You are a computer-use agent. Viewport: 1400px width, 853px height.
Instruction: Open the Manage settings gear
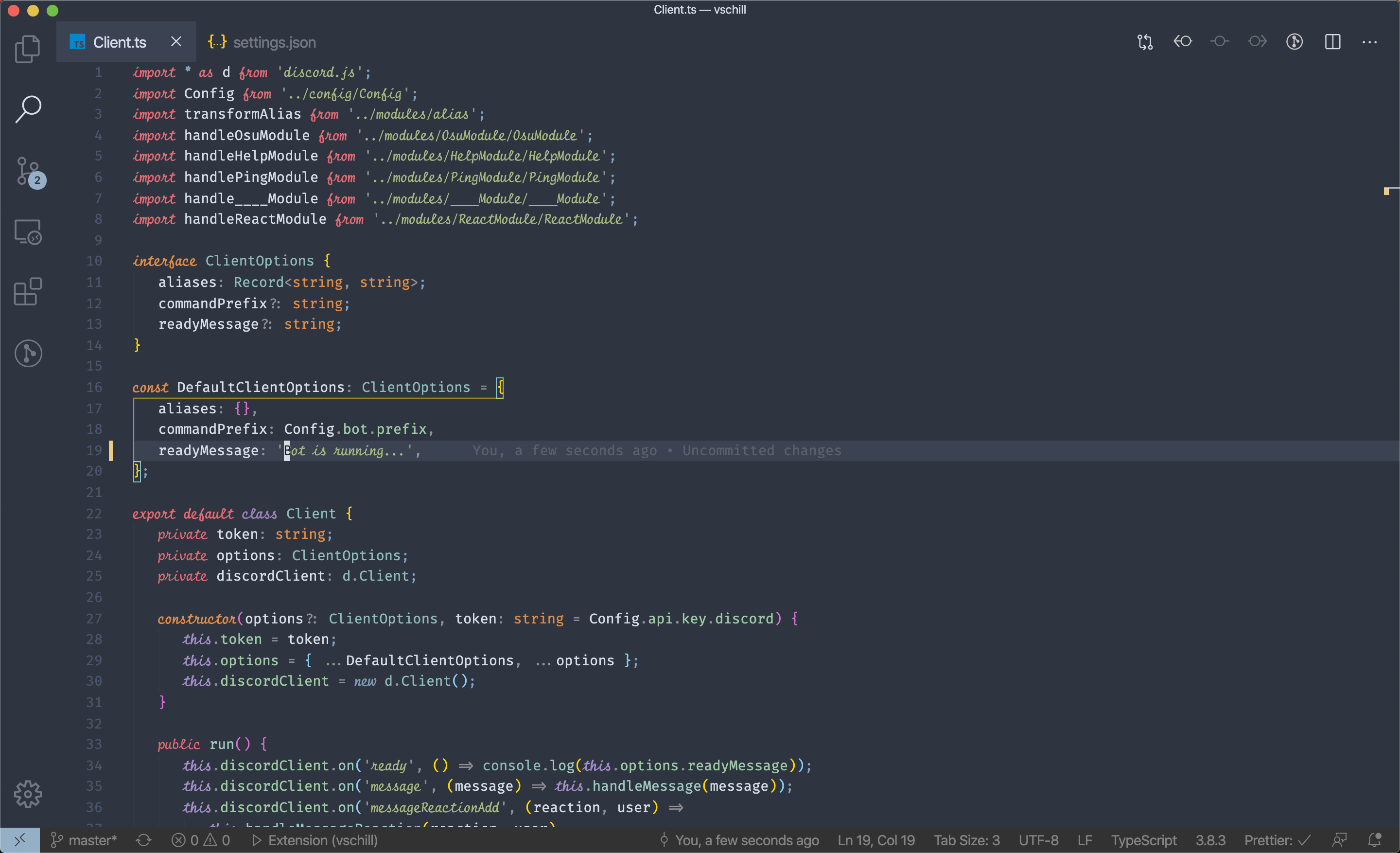click(27, 794)
